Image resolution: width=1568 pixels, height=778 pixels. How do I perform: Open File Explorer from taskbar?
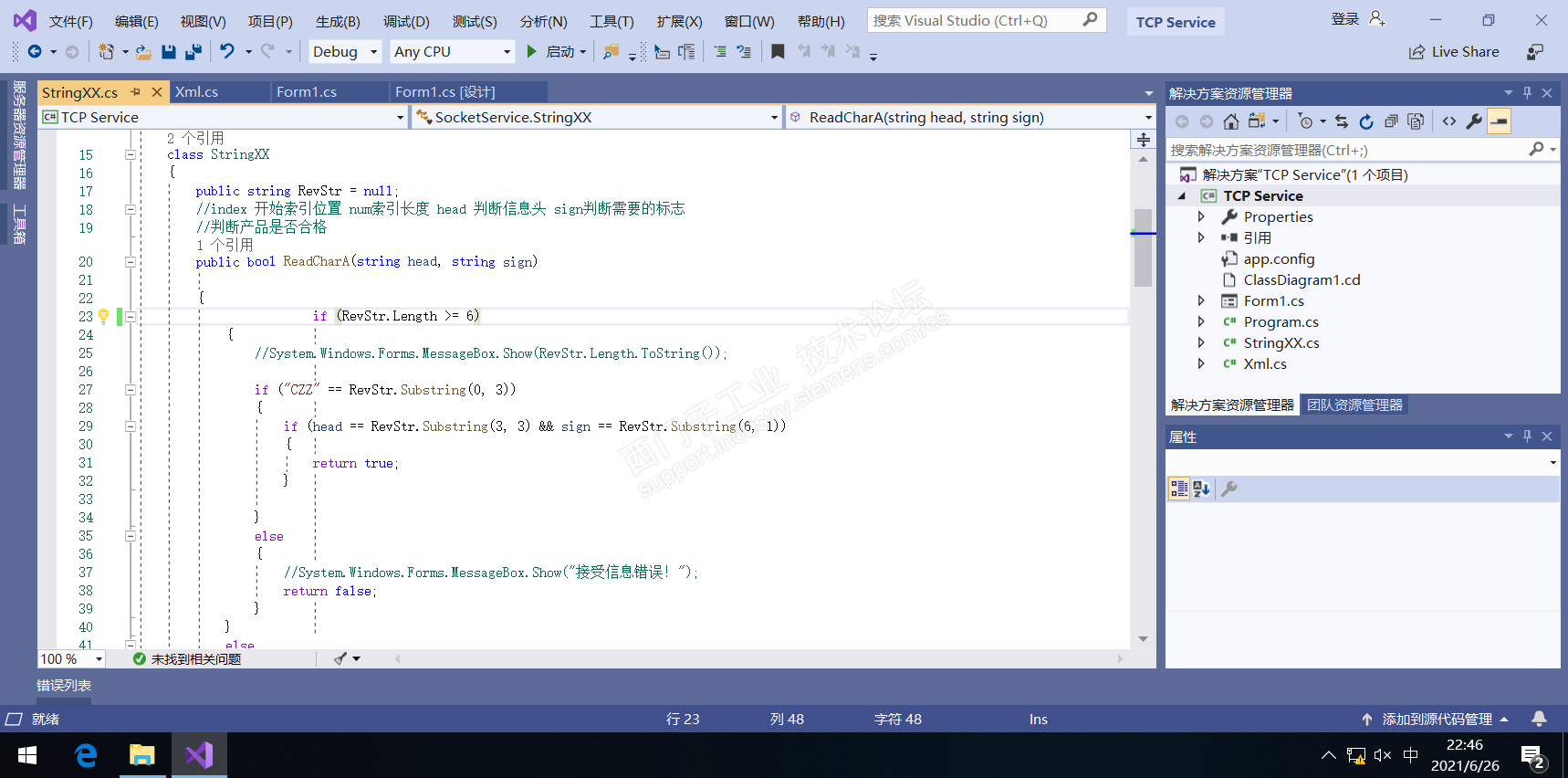click(142, 755)
